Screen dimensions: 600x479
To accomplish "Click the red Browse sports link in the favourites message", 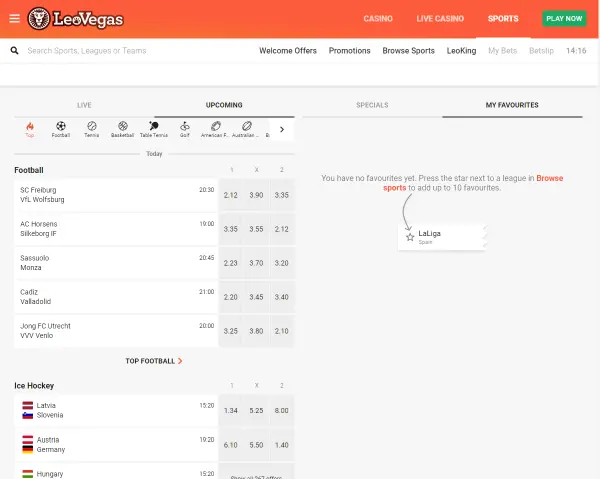I will click(549, 178).
